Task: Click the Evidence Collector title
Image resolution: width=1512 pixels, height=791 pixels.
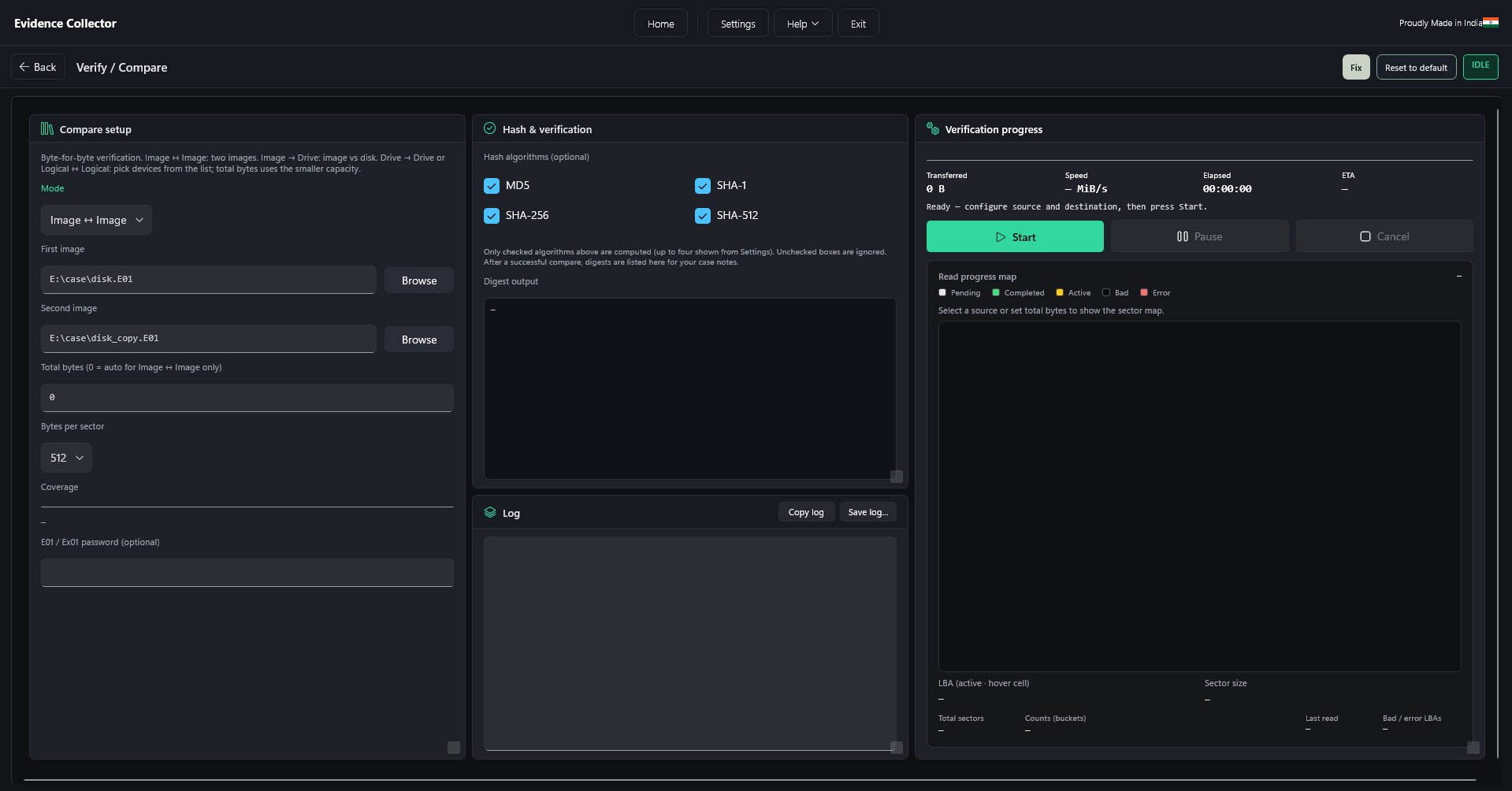Action: tap(65, 24)
